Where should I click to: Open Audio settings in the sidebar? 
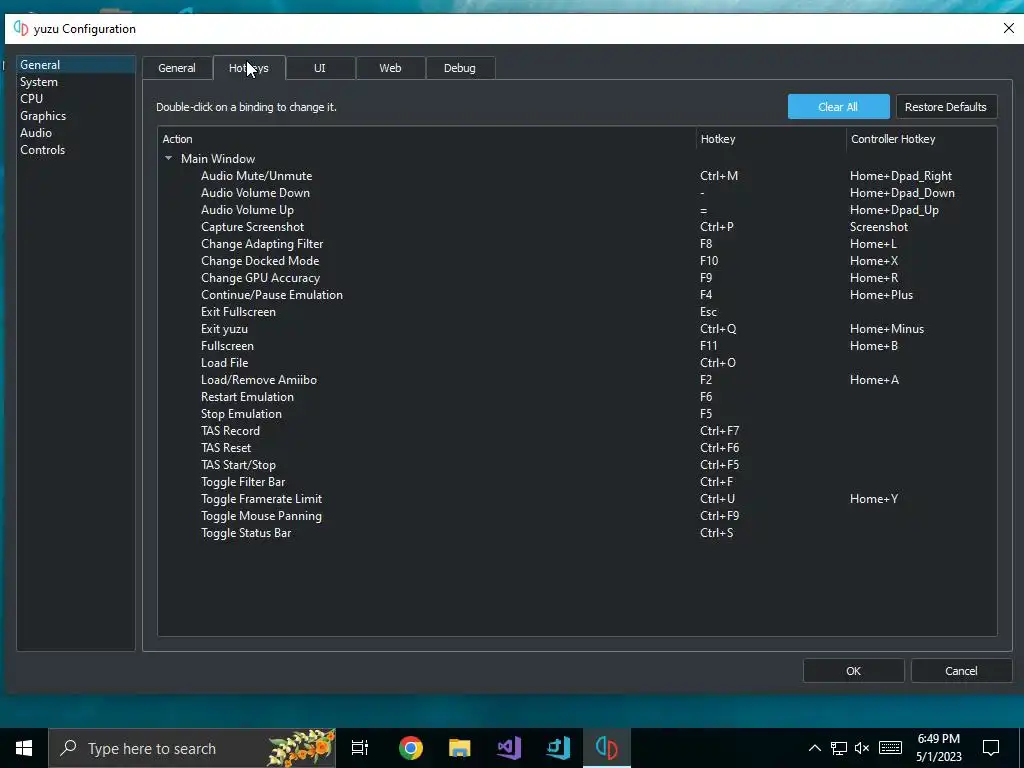pos(76,133)
